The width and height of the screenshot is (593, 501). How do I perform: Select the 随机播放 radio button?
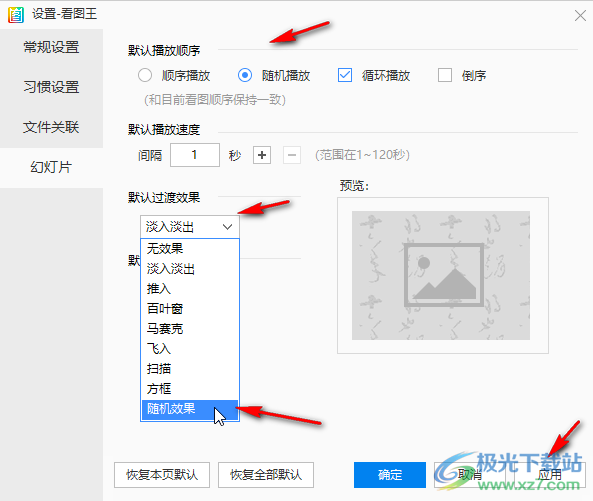coord(245,75)
